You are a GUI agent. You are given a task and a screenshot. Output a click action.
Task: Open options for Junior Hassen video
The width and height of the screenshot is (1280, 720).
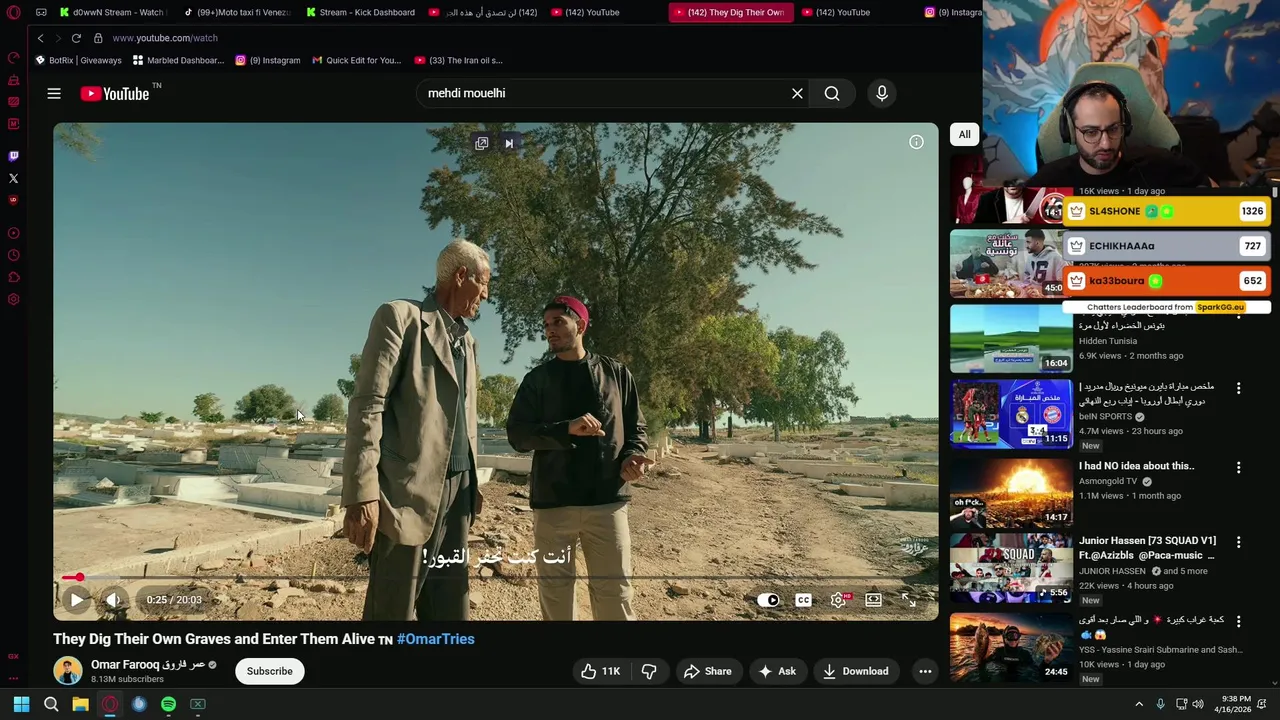pyautogui.click(x=1238, y=542)
